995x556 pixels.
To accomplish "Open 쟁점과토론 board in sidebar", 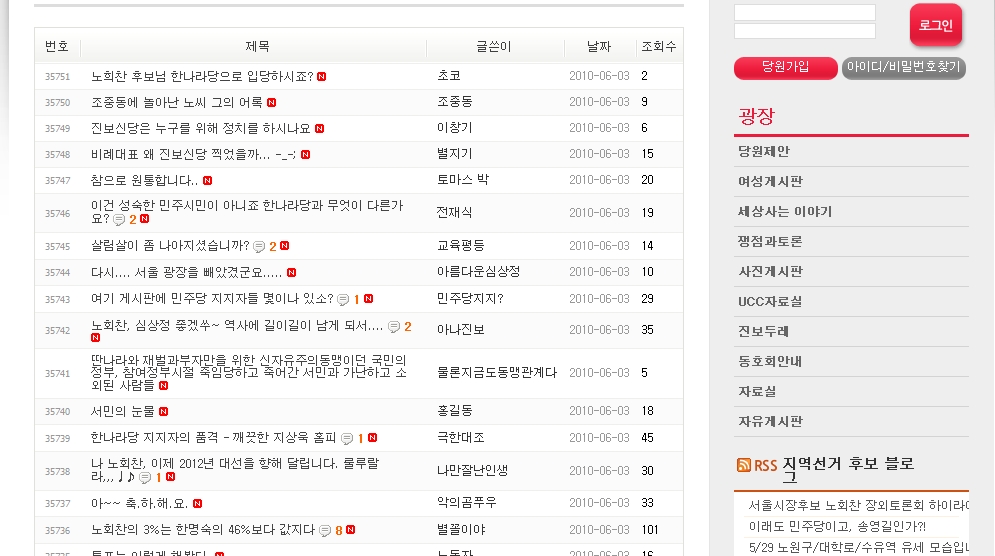I will [x=770, y=241].
